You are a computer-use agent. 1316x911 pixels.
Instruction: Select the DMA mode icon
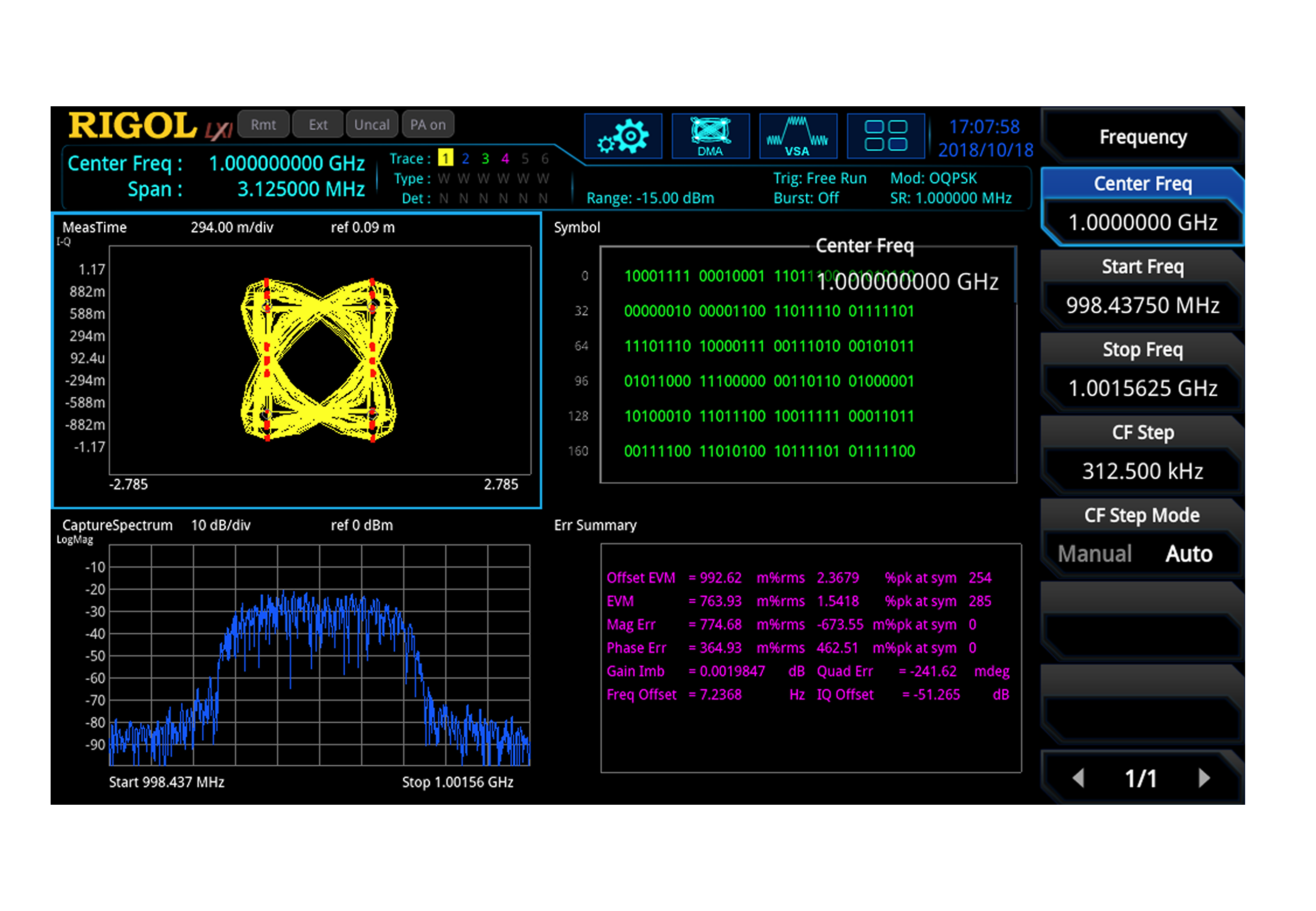click(710, 136)
